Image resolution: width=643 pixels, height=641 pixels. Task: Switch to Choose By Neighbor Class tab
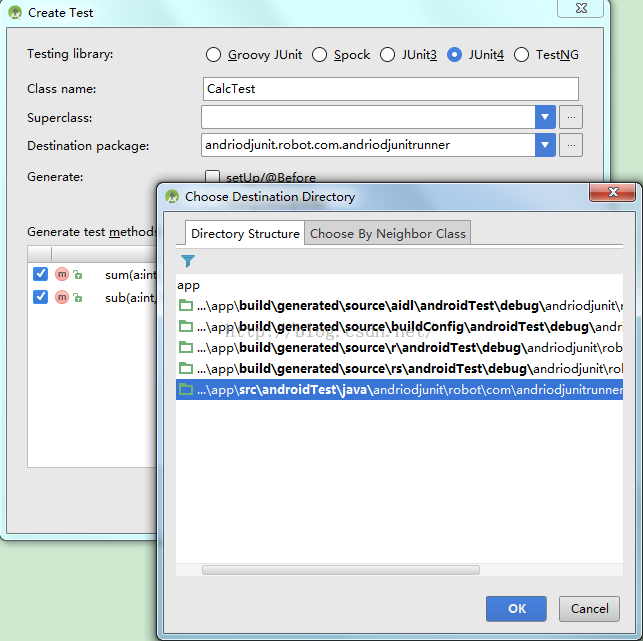[388, 233]
